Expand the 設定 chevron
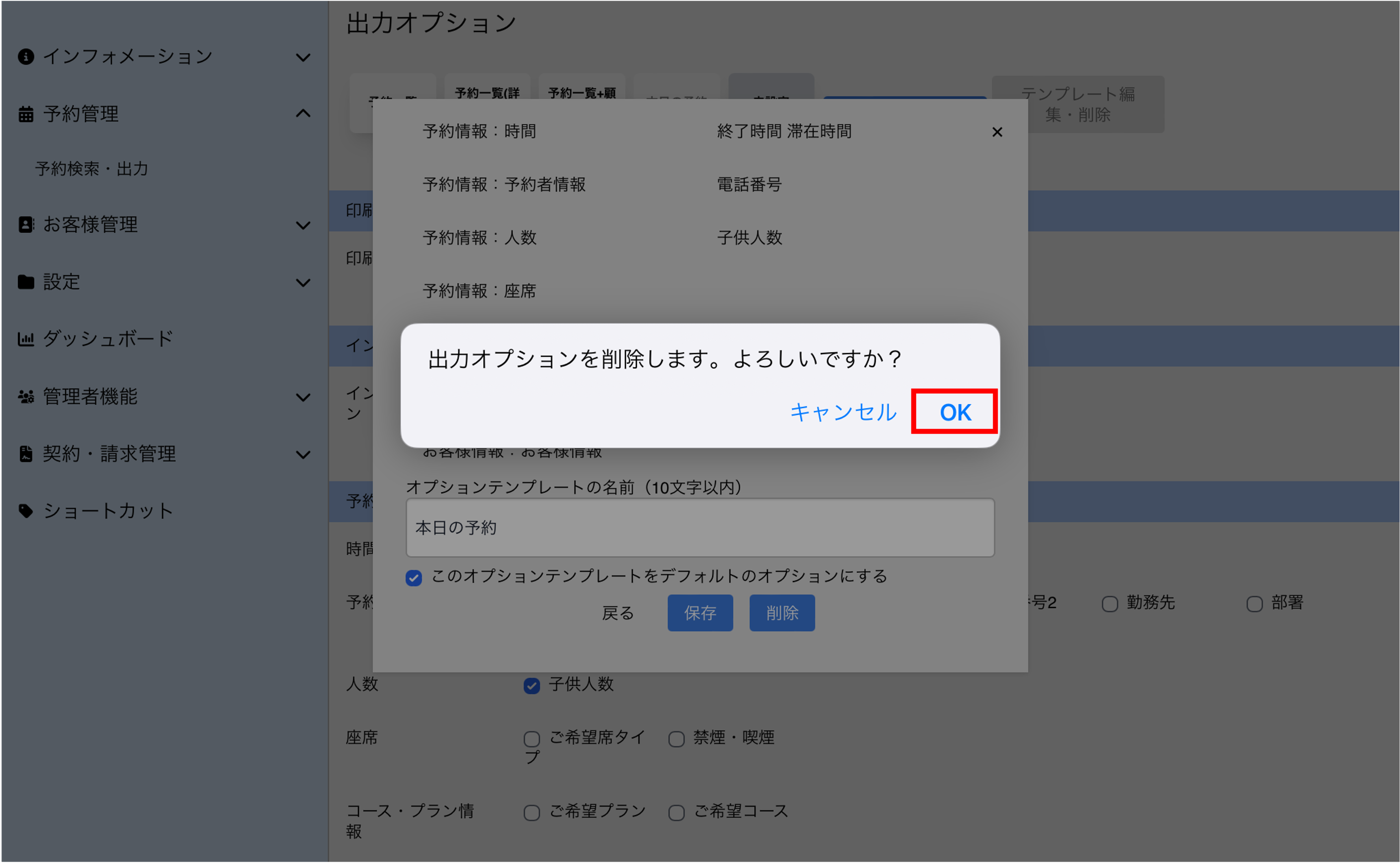The height and width of the screenshot is (863, 1400). coord(303,283)
